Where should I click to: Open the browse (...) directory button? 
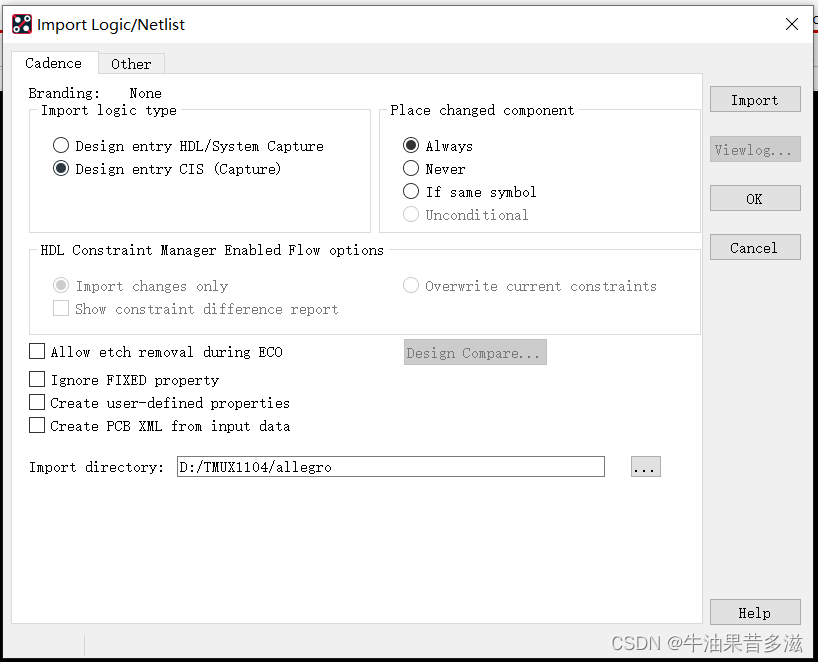pos(645,467)
